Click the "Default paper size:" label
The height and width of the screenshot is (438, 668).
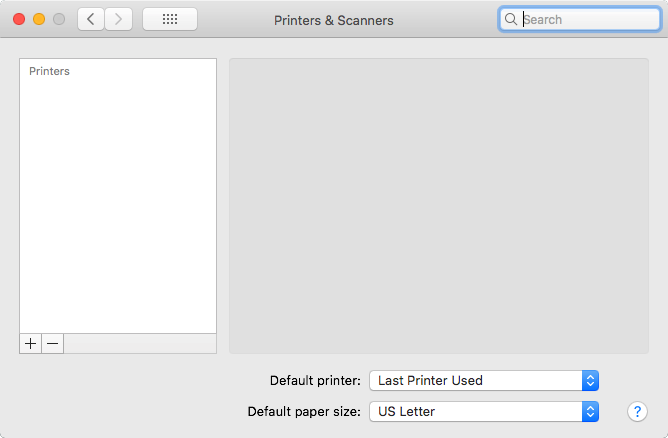304,411
